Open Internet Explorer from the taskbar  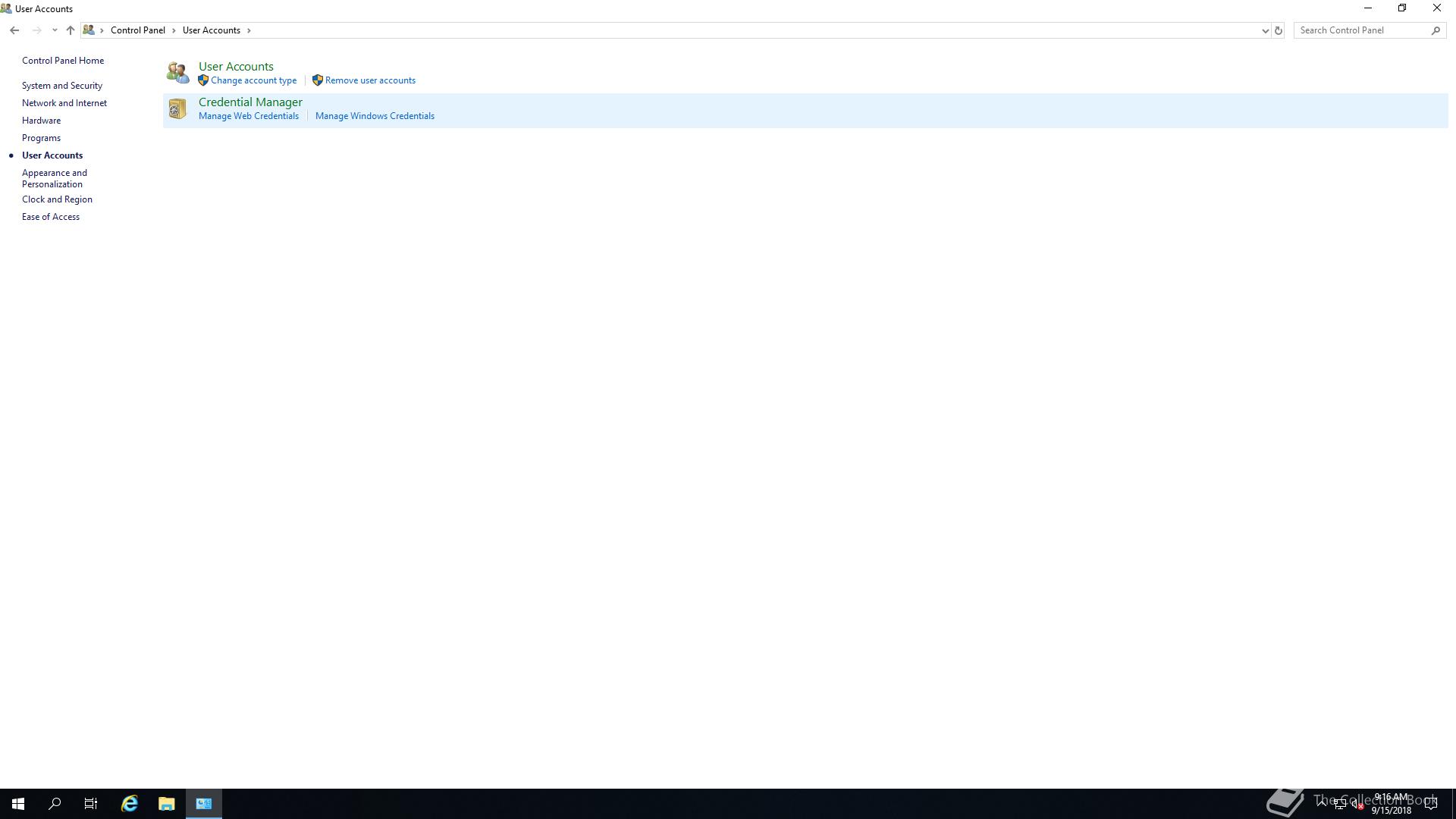point(130,804)
